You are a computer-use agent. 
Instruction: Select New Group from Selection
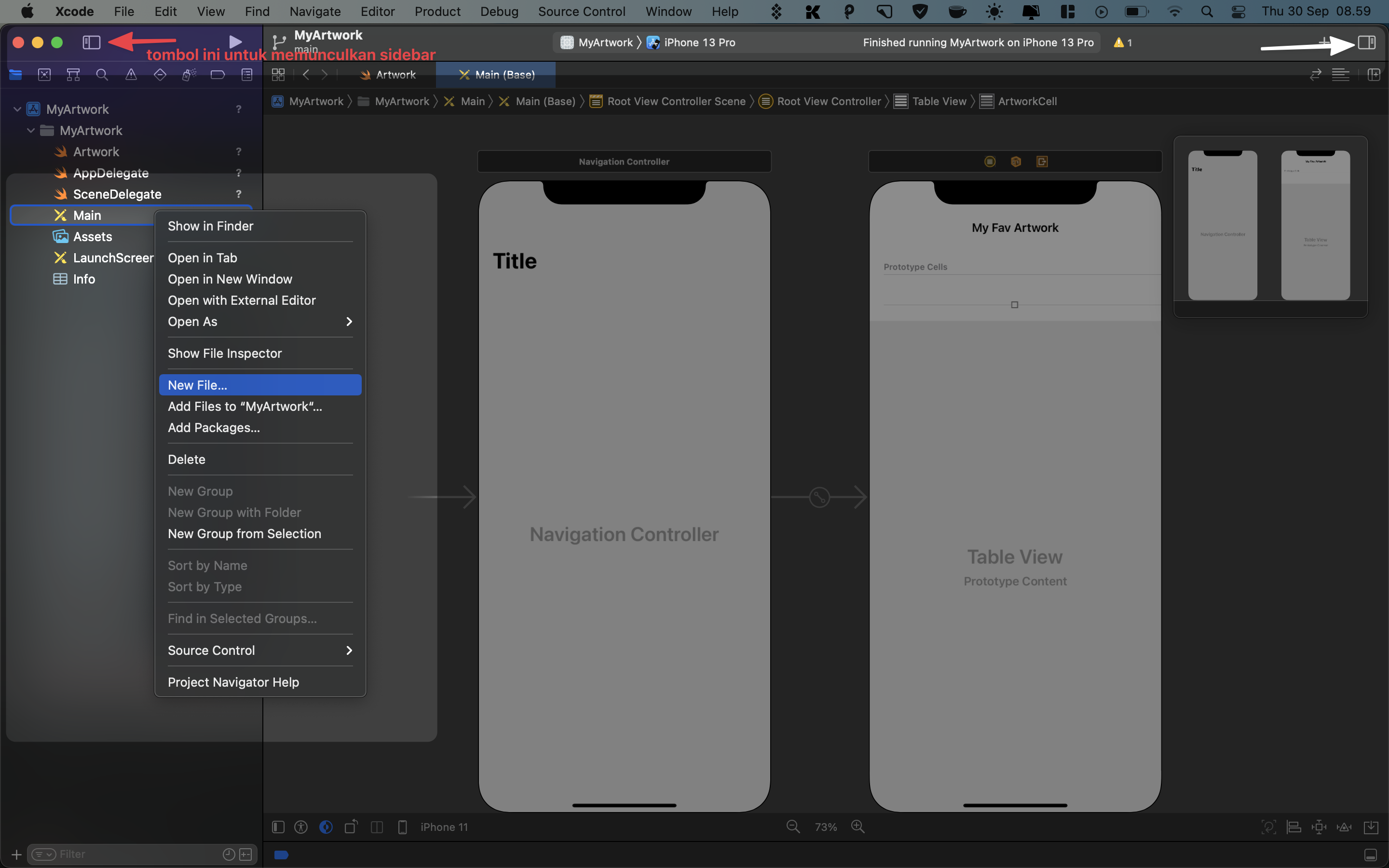260,534
